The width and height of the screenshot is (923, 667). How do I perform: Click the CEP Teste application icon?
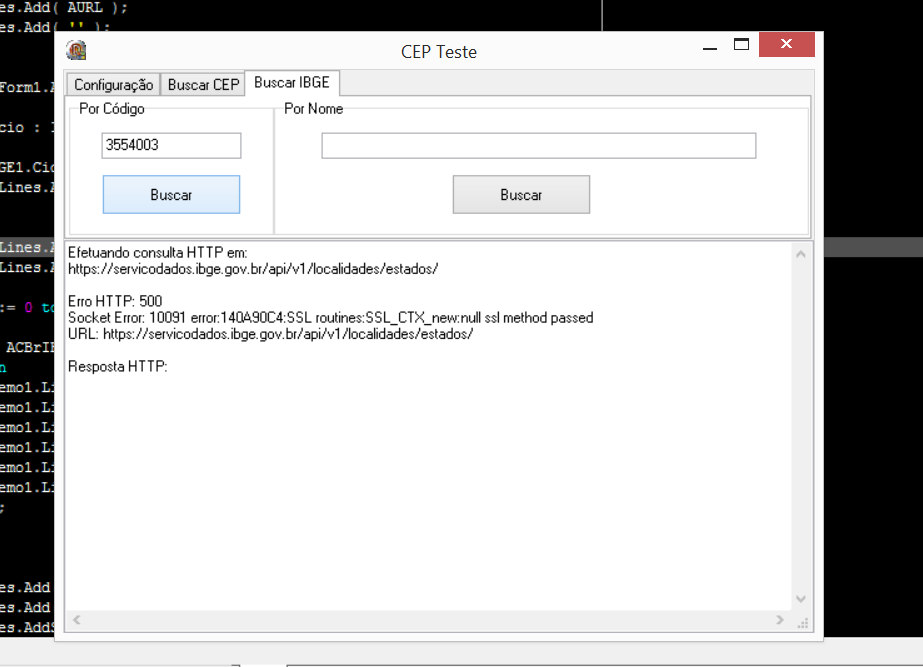click(76, 51)
